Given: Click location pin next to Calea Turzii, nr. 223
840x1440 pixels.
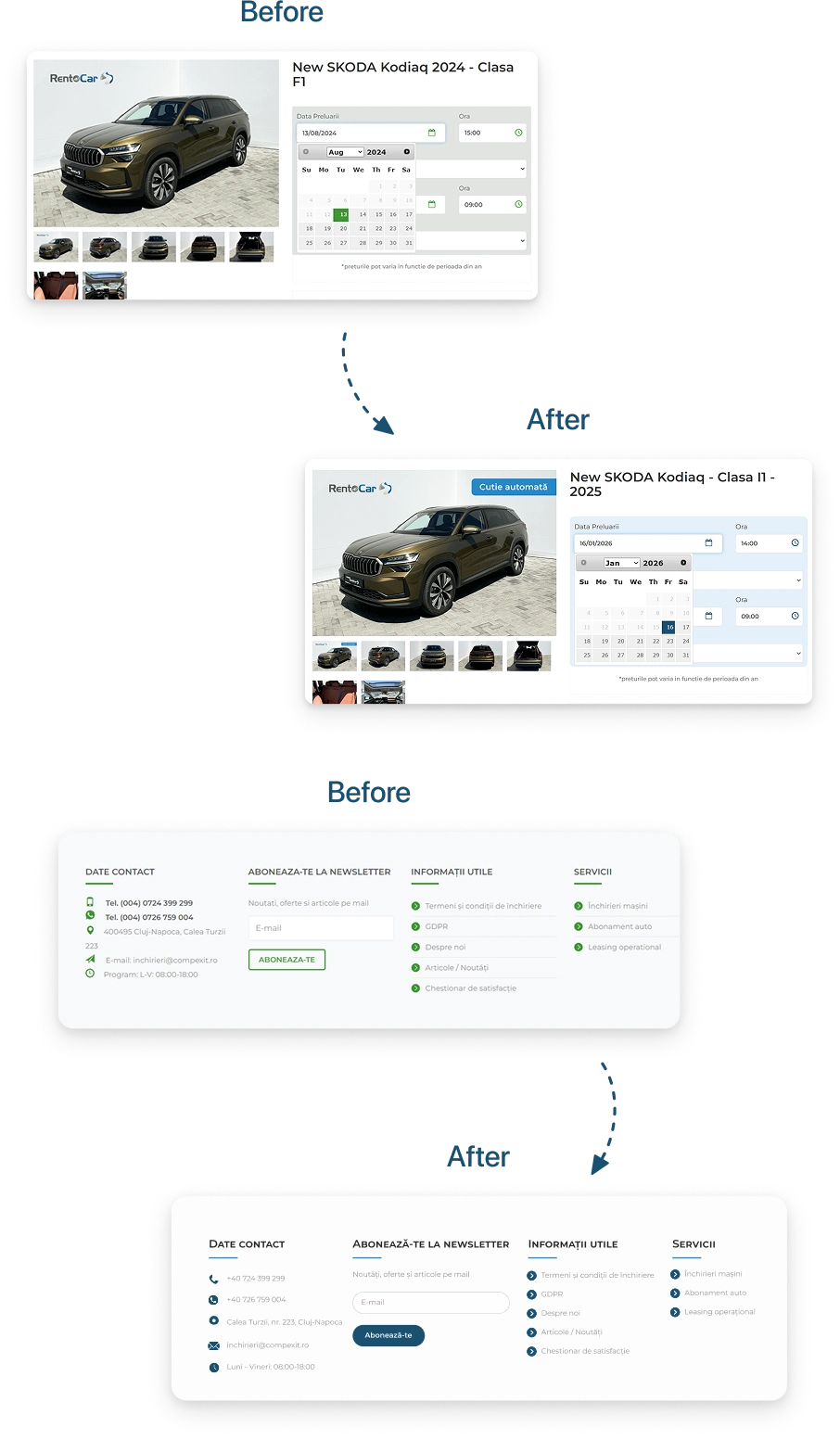Looking at the screenshot, I should pyautogui.click(x=213, y=1321).
